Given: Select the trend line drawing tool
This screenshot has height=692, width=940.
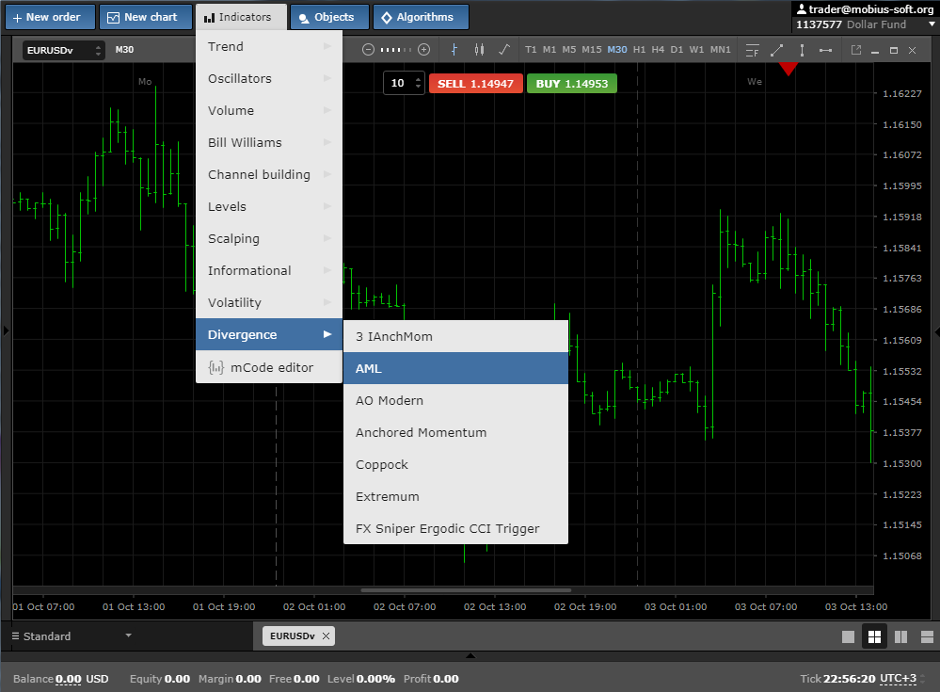Looking at the screenshot, I should tap(777, 50).
